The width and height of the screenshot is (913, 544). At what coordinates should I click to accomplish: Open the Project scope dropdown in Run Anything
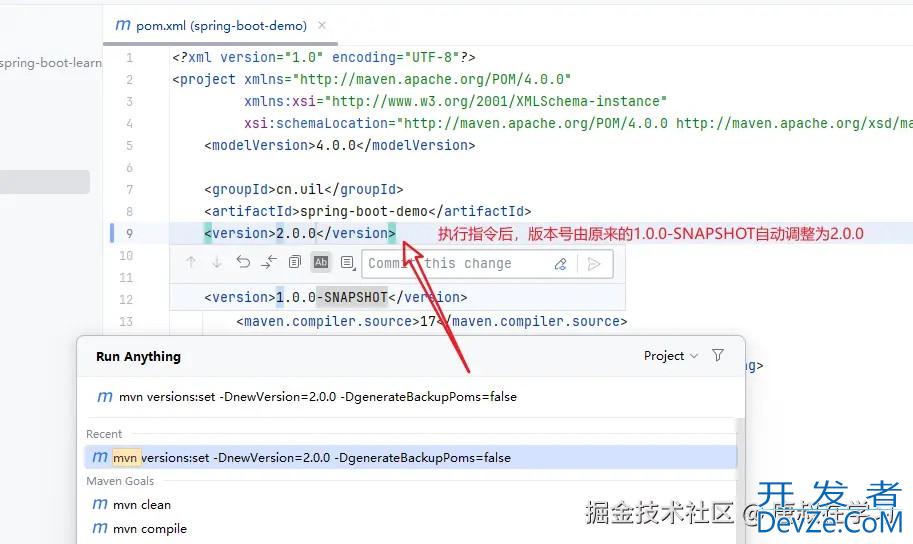670,356
